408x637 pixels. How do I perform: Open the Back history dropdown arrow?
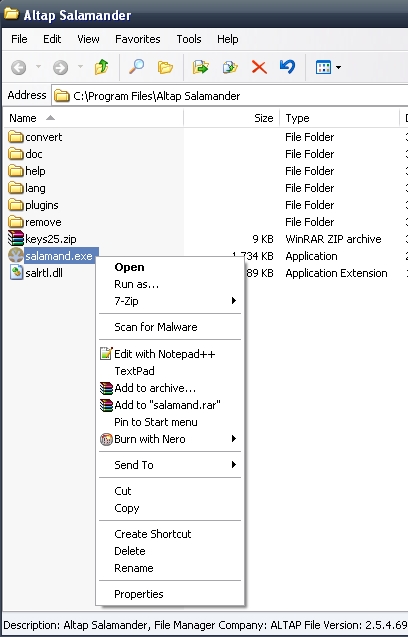[x=38, y=67]
